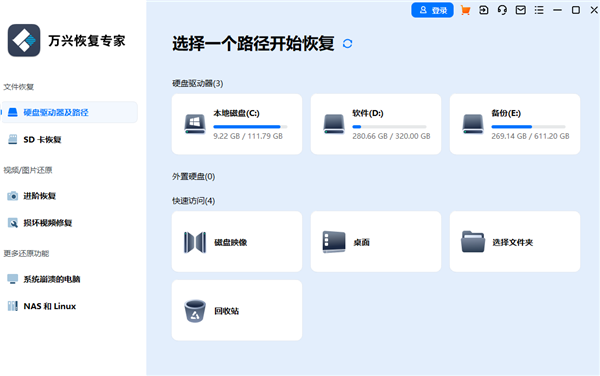Click the folder icon in 选择文件夹 card
This screenshot has width=600, height=376.
(x=473, y=241)
